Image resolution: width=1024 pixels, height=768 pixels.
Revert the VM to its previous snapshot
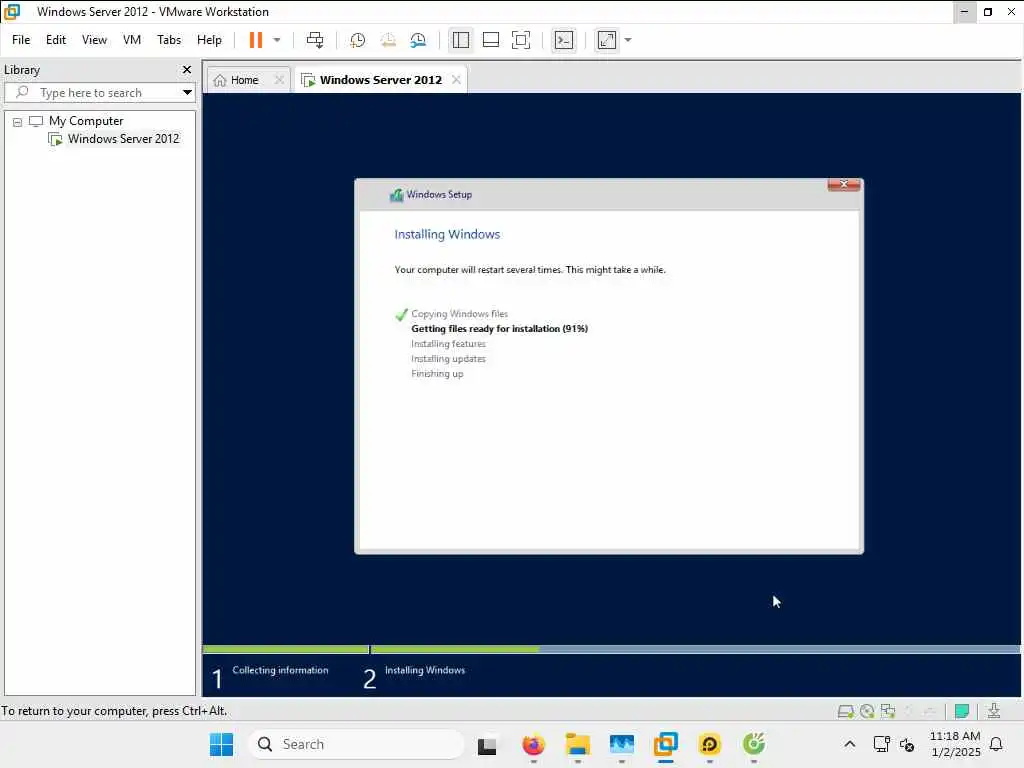388,40
